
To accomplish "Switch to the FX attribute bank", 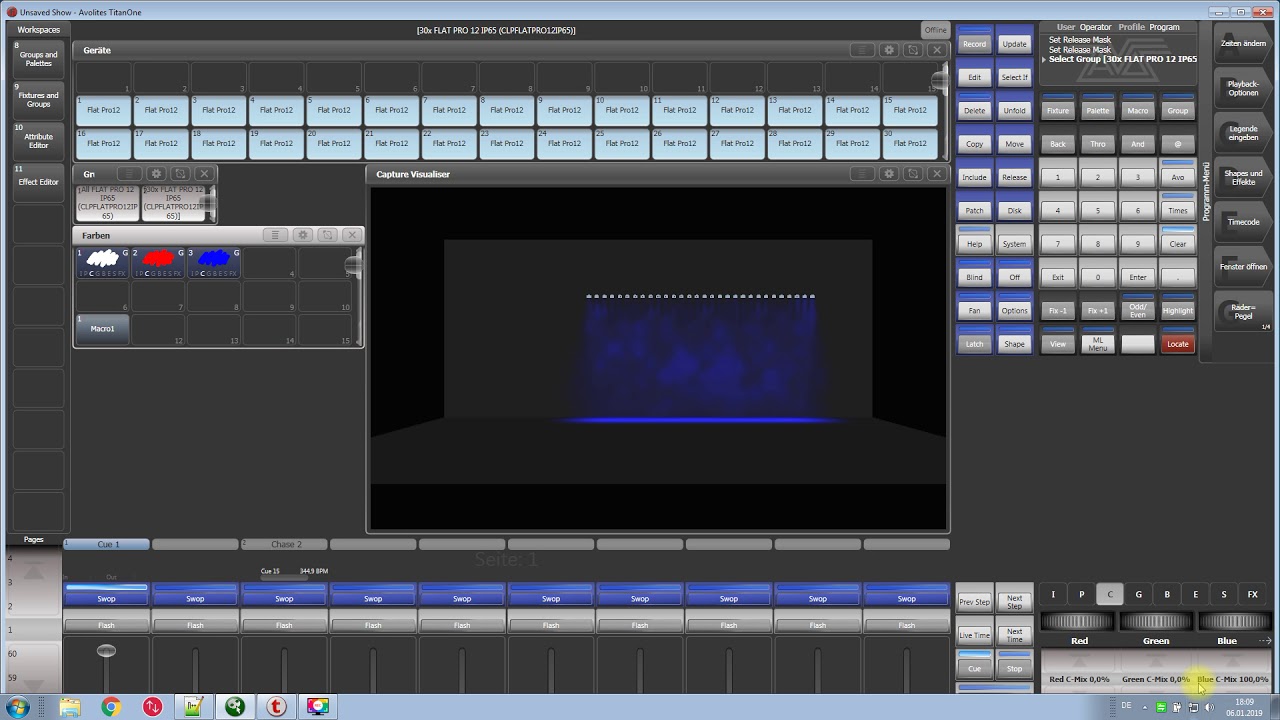I will [1252, 594].
